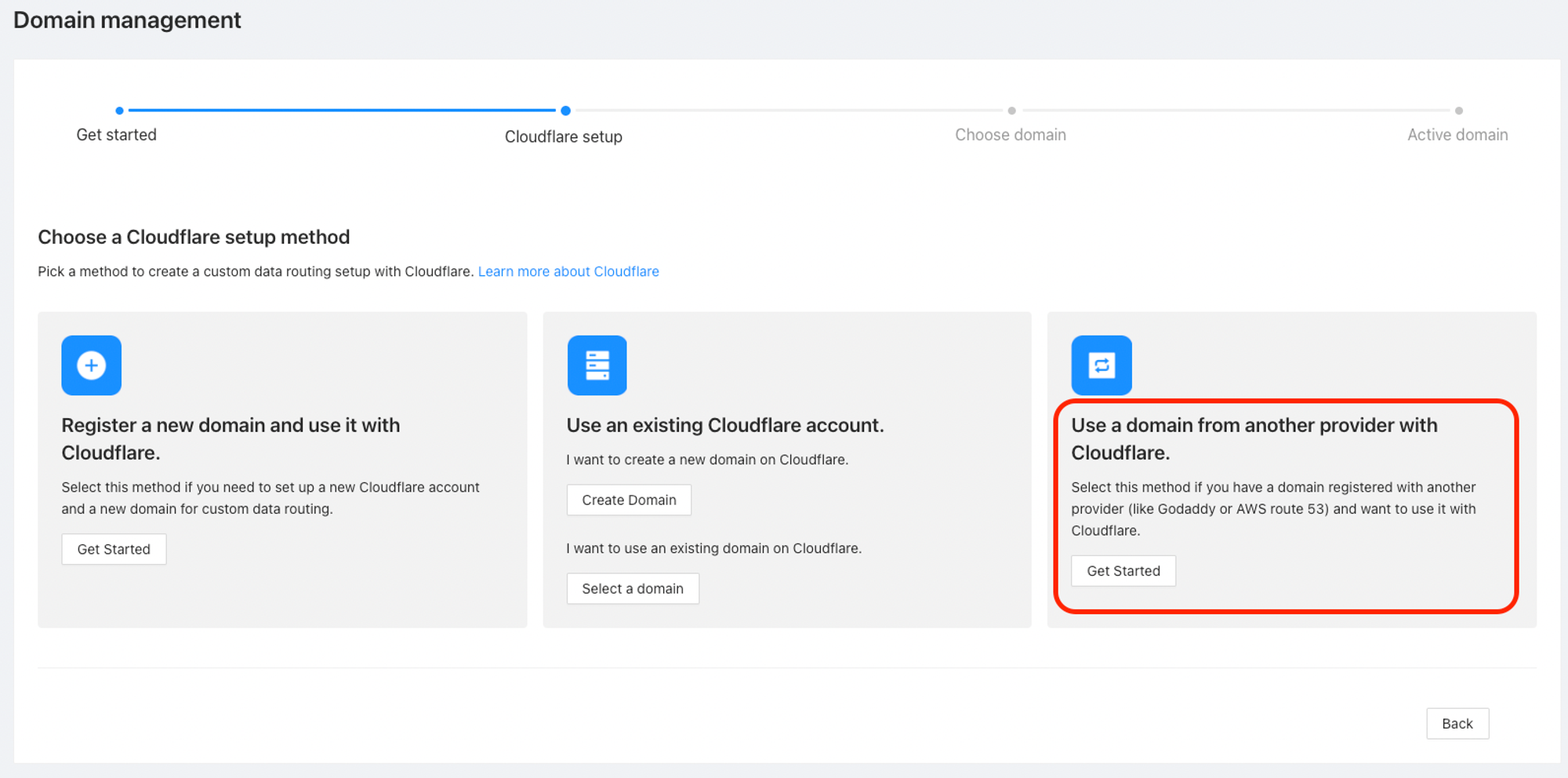Click the Choose domain step dot
1568x778 pixels.
pos(1011,111)
